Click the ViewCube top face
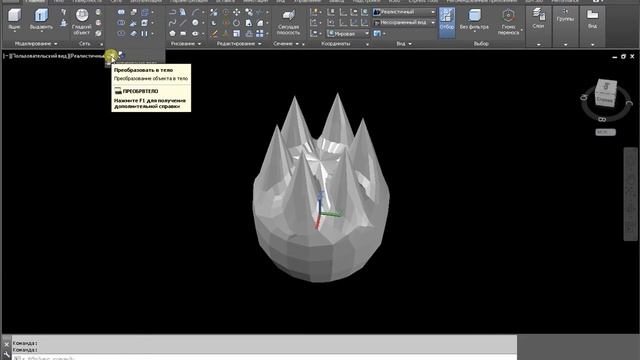This screenshot has height=360, width=640. pos(606,86)
